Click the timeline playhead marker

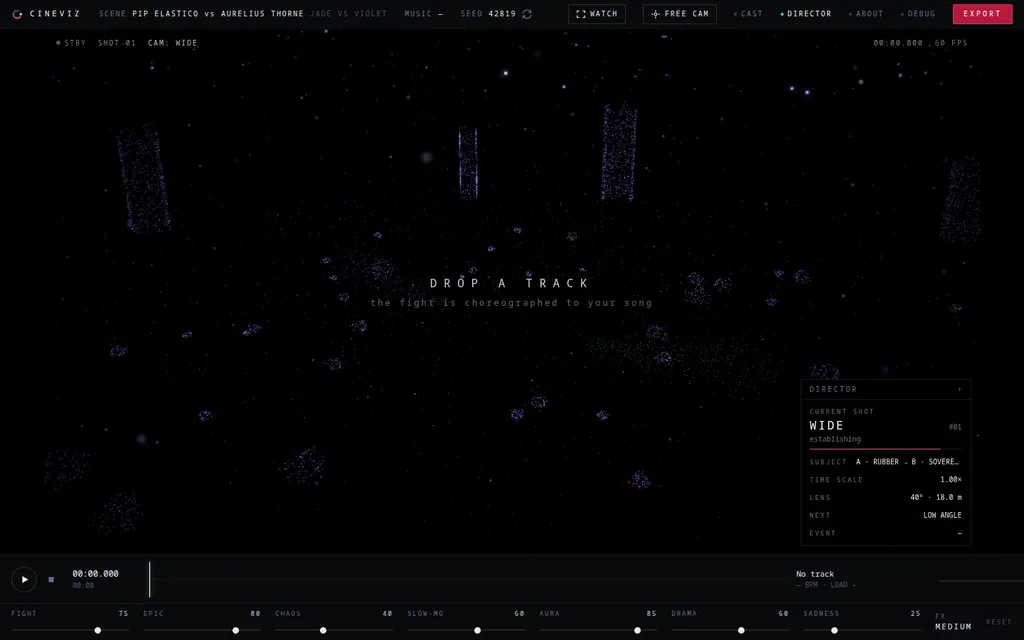click(150, 579)
